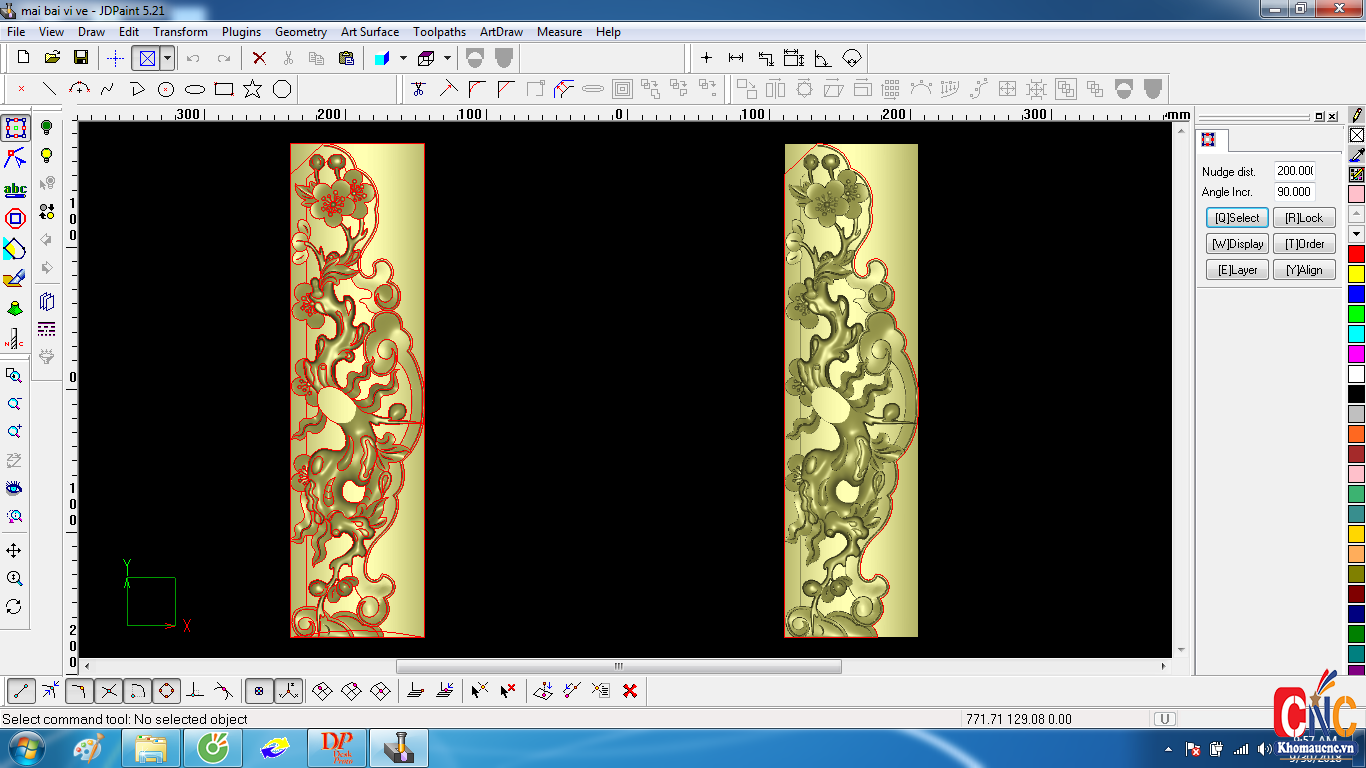1366x768 pixels.
Task: Select the polygon drawing tool
Action: (282, 89)
